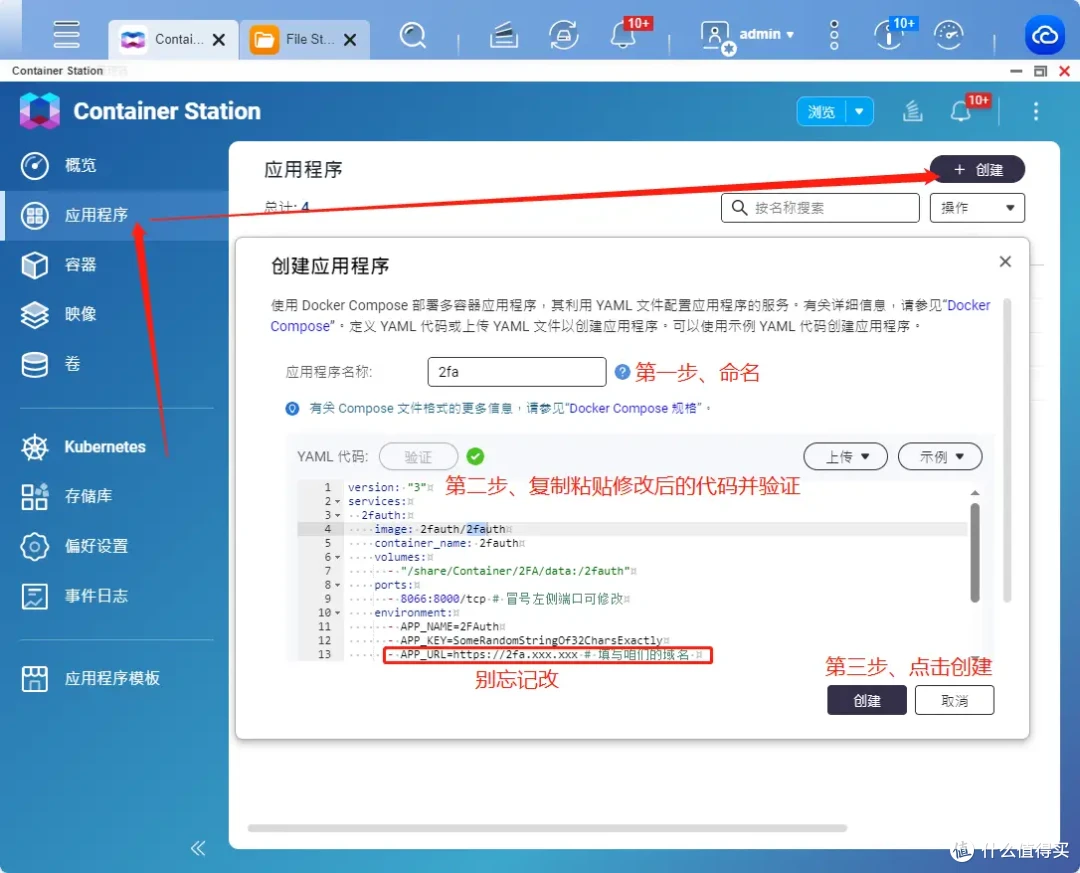
Task: Collapse the services fold arrow on line 2
Action: [338, 502]
